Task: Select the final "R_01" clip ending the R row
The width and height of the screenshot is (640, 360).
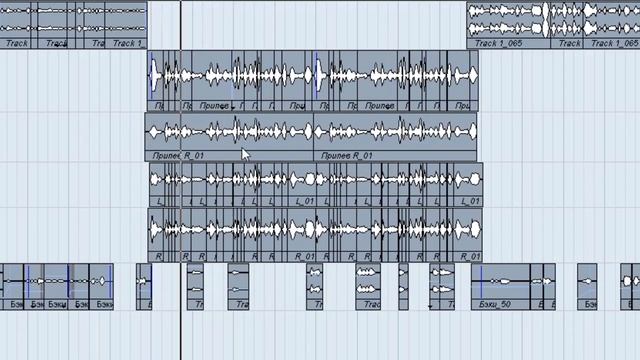Action: coord(468,235)
